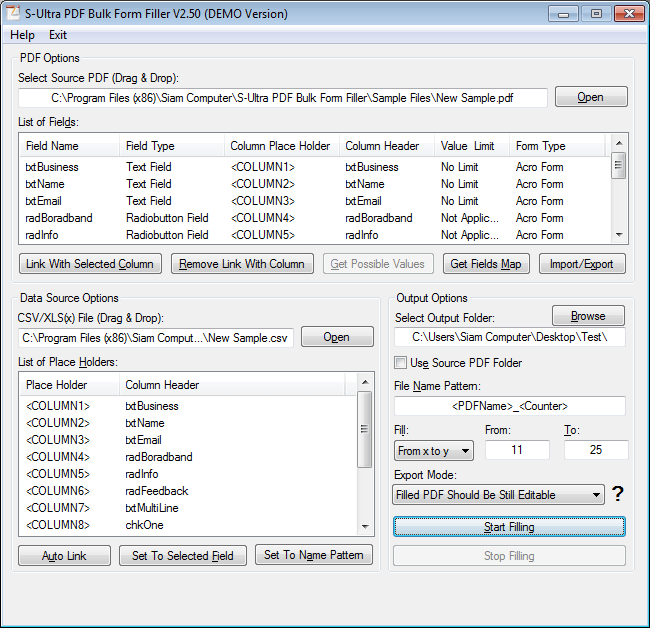This screenshot has width=650, height=628.
Task: Sort by Field Name column header
Action: pos(70,146)
